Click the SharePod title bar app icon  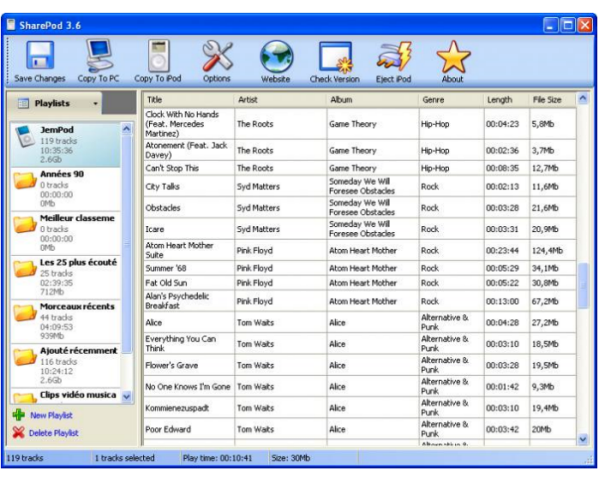pos(11,25)
